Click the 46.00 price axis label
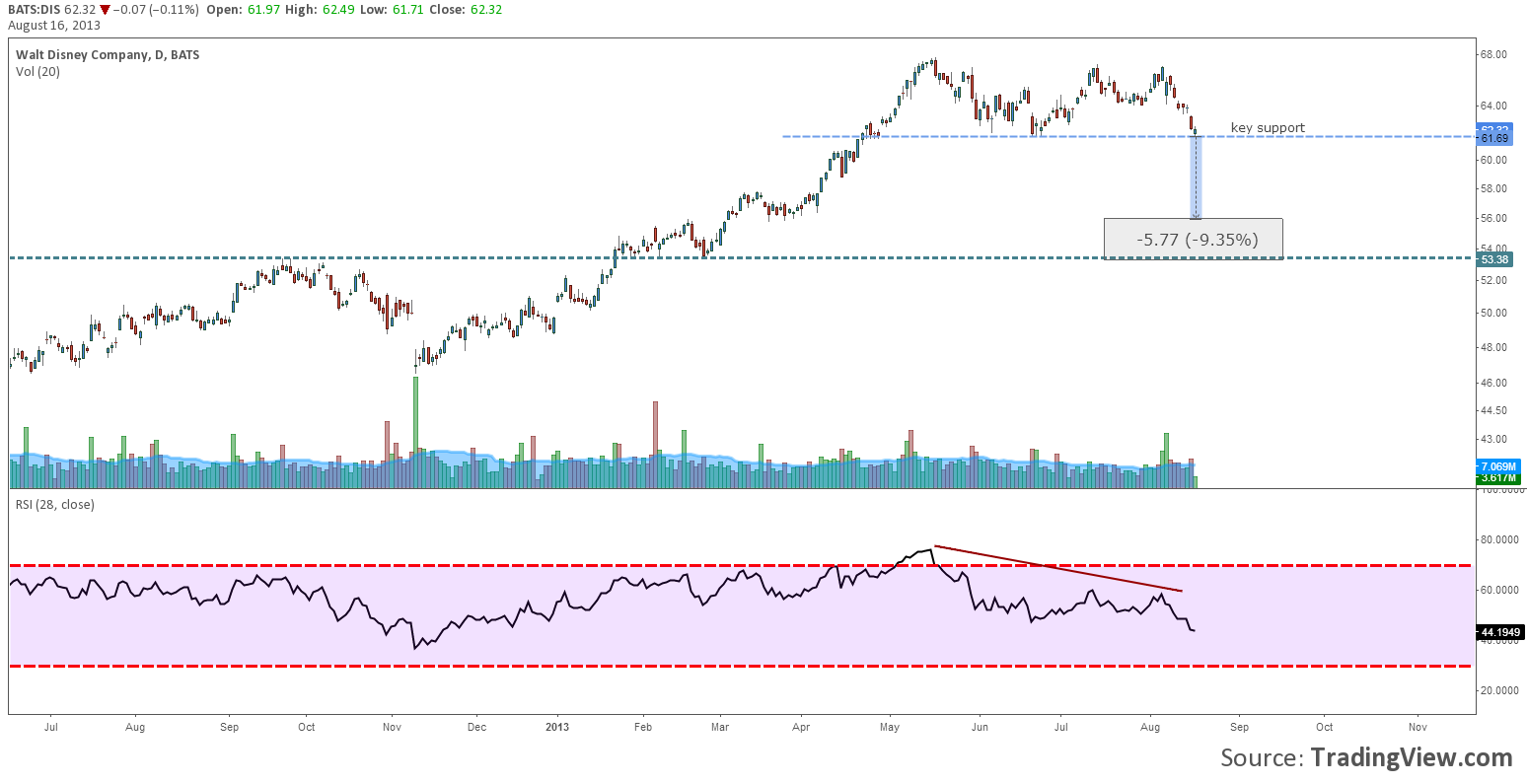 [x=1493, y=383]
